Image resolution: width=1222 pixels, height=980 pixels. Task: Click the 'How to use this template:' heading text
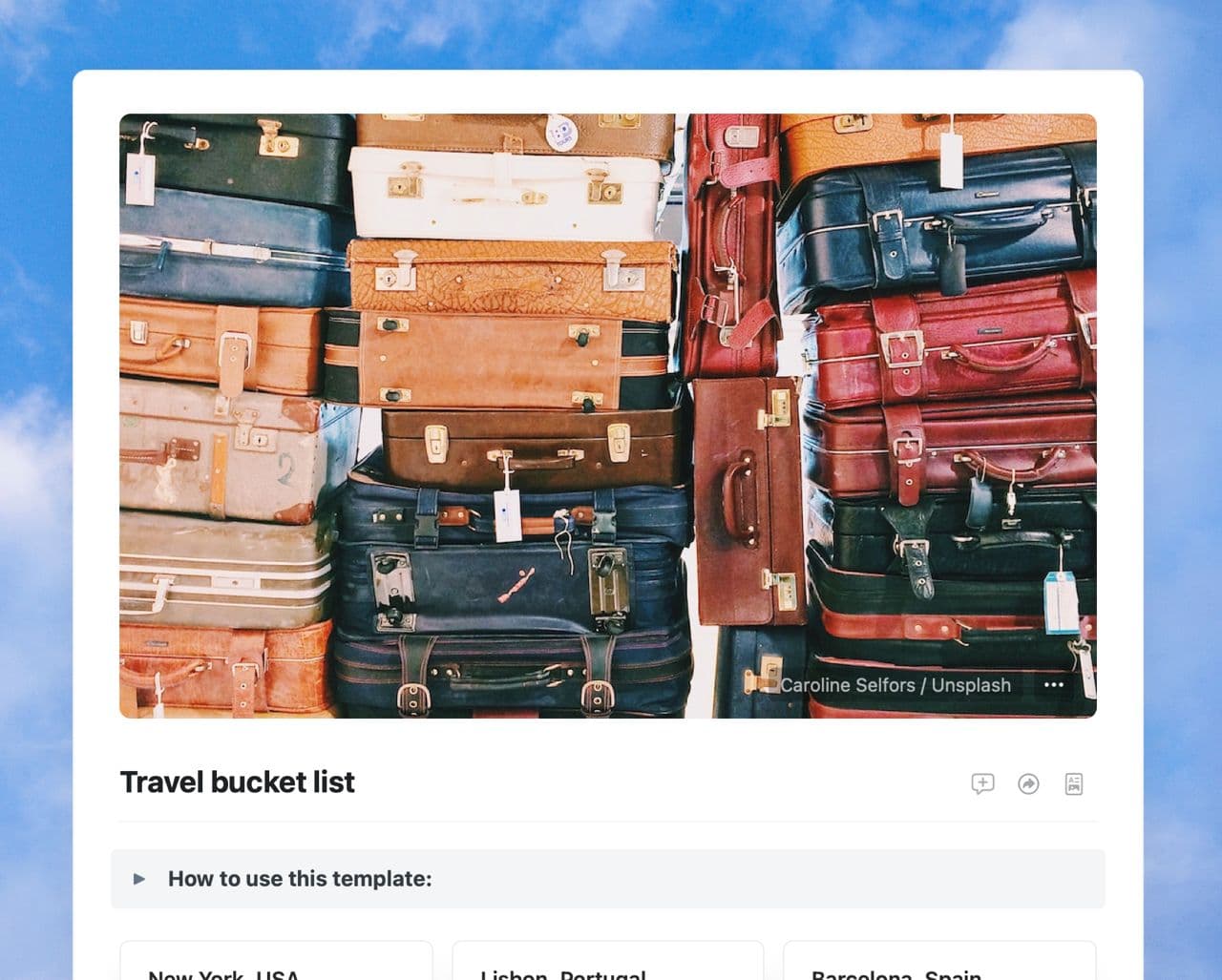tap(300, 879)
